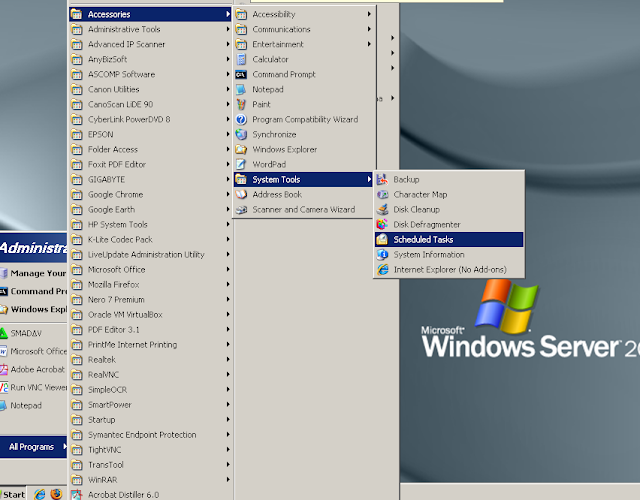Open the PDF Editor 3.1 folder
Viewport: 640px width, 500px height.
(x=150, y=329)
